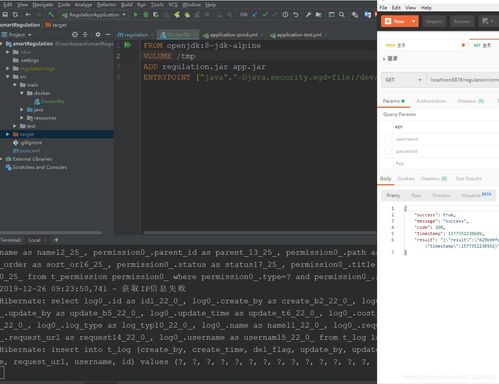Click the Synchronize refresh toolbar icon

pos(15,15)
